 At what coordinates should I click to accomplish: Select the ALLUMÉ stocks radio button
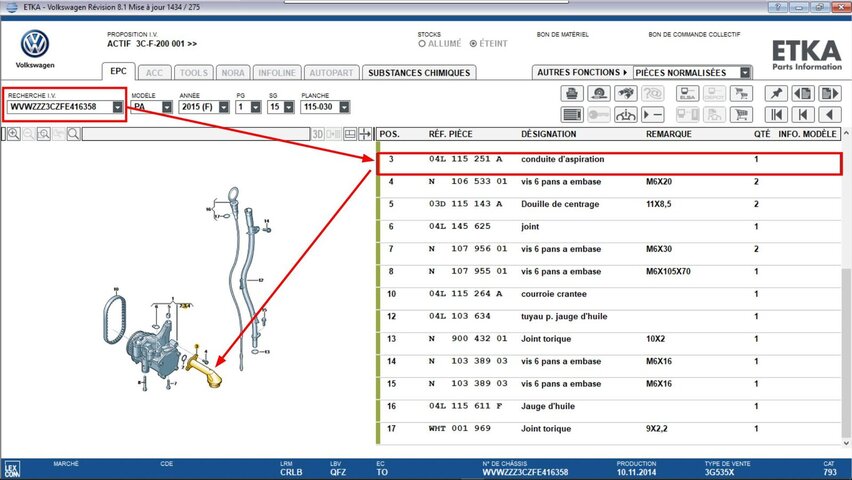point(422,43)
